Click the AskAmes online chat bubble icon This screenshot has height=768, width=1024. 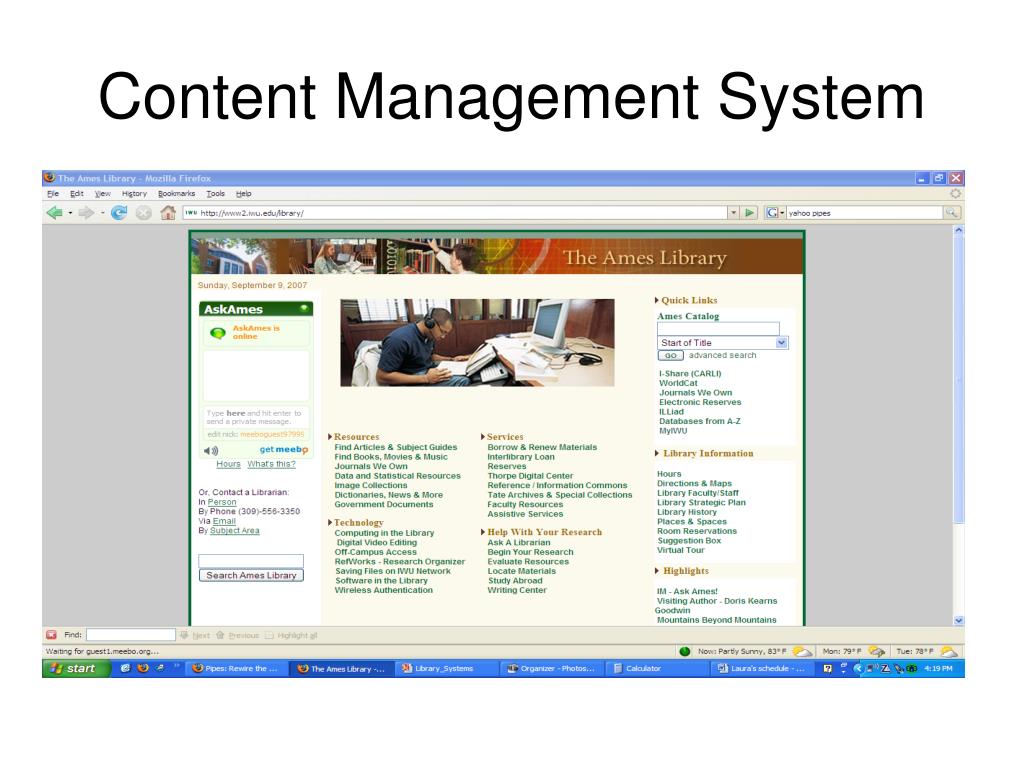[217, 333]
